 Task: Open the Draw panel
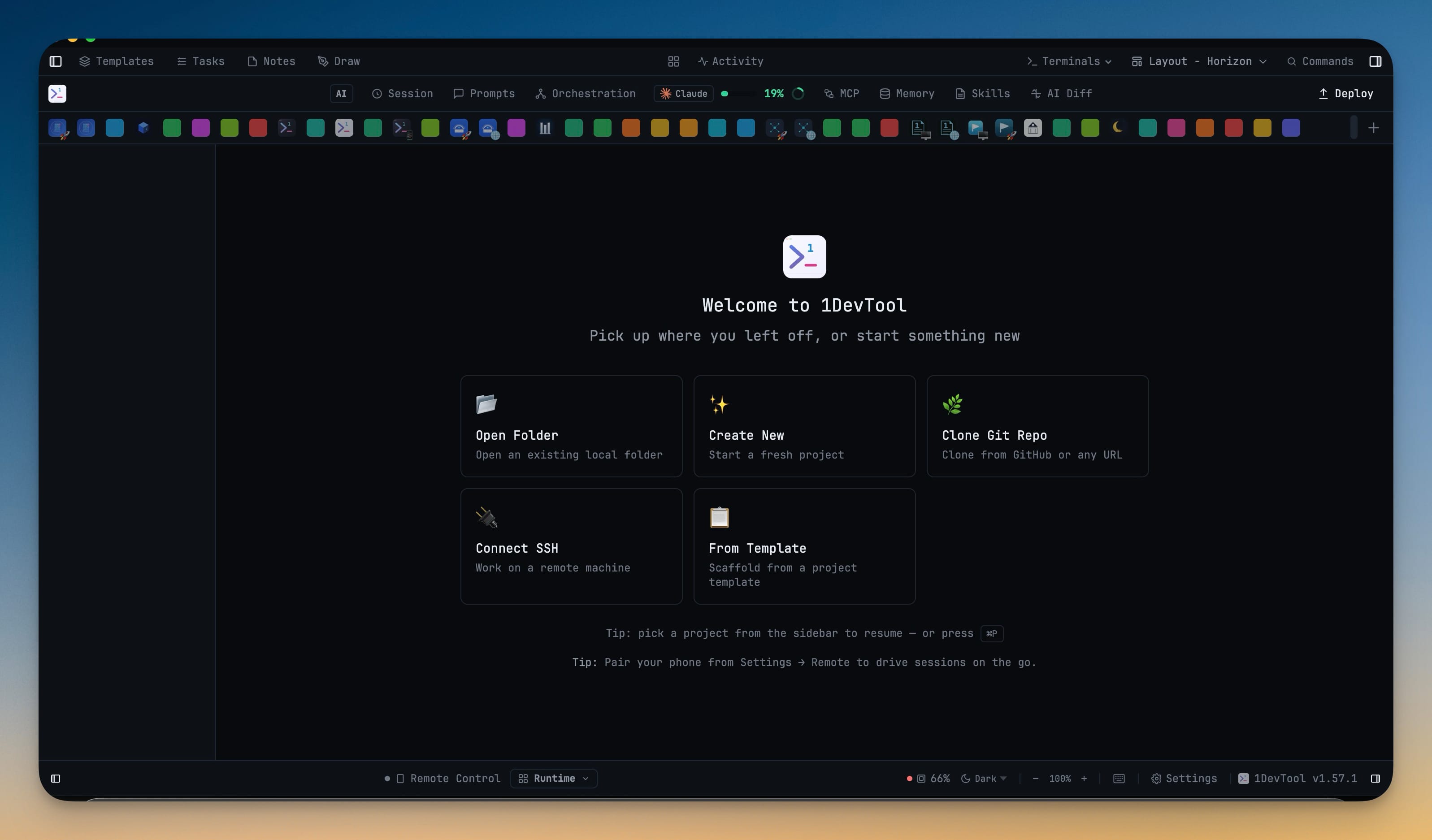click(339, 61)
